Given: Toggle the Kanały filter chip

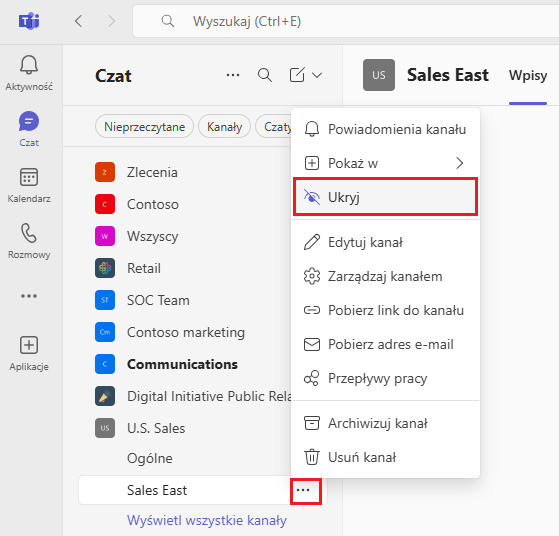Looking at the screenshot, I should coord(225,127).
